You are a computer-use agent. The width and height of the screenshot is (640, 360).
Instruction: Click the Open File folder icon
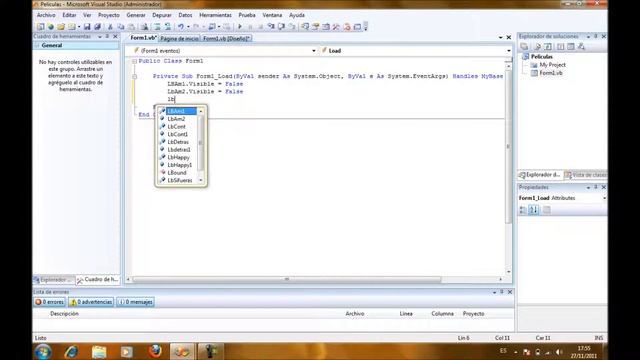pos(61,27)
